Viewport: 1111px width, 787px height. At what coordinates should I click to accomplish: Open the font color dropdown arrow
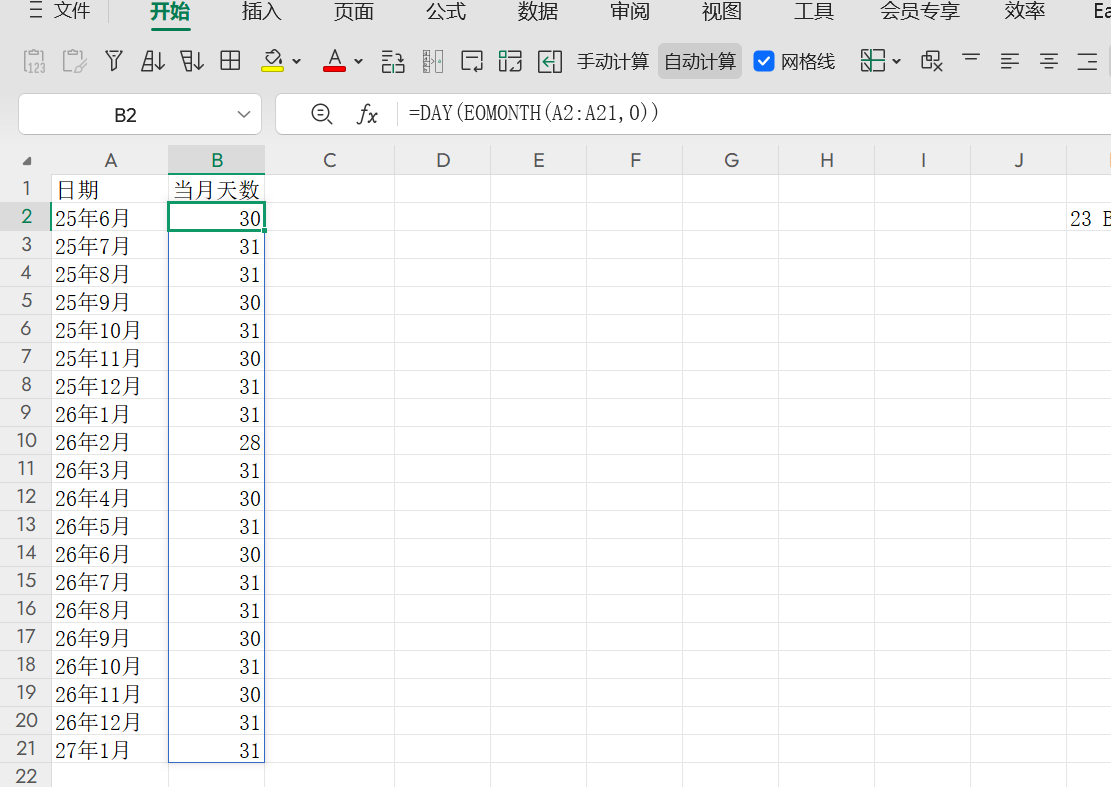359,62
